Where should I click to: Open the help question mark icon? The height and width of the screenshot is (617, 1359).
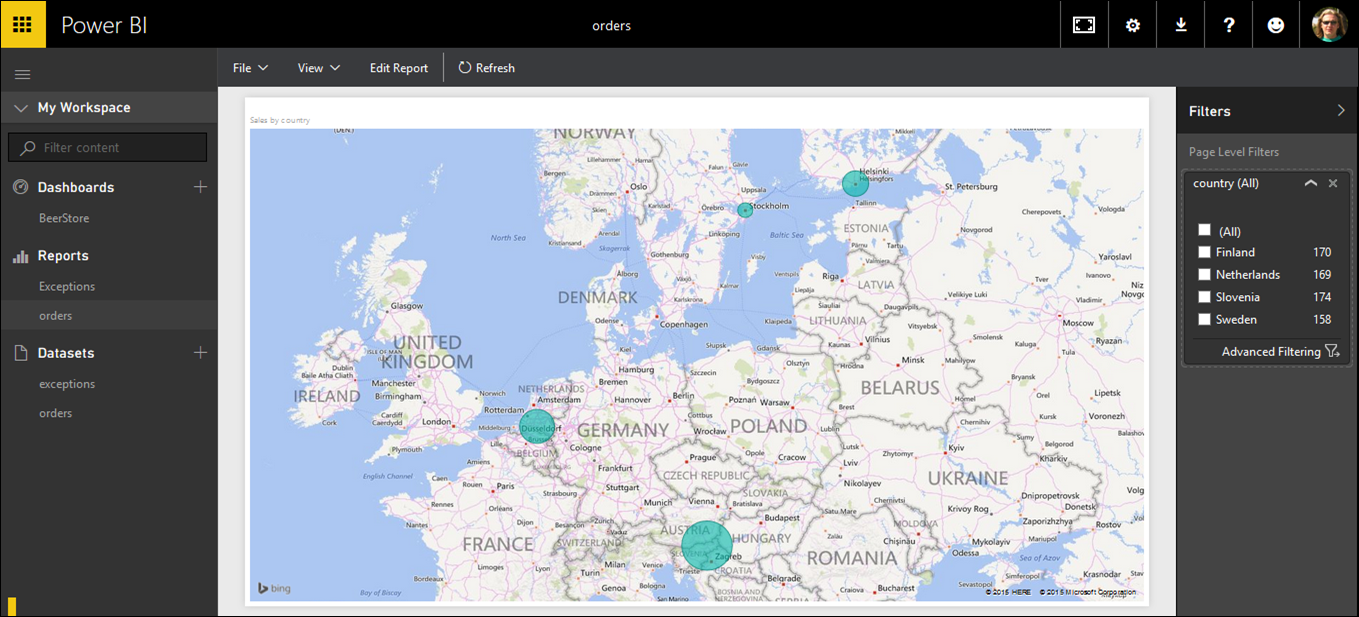1229,26
